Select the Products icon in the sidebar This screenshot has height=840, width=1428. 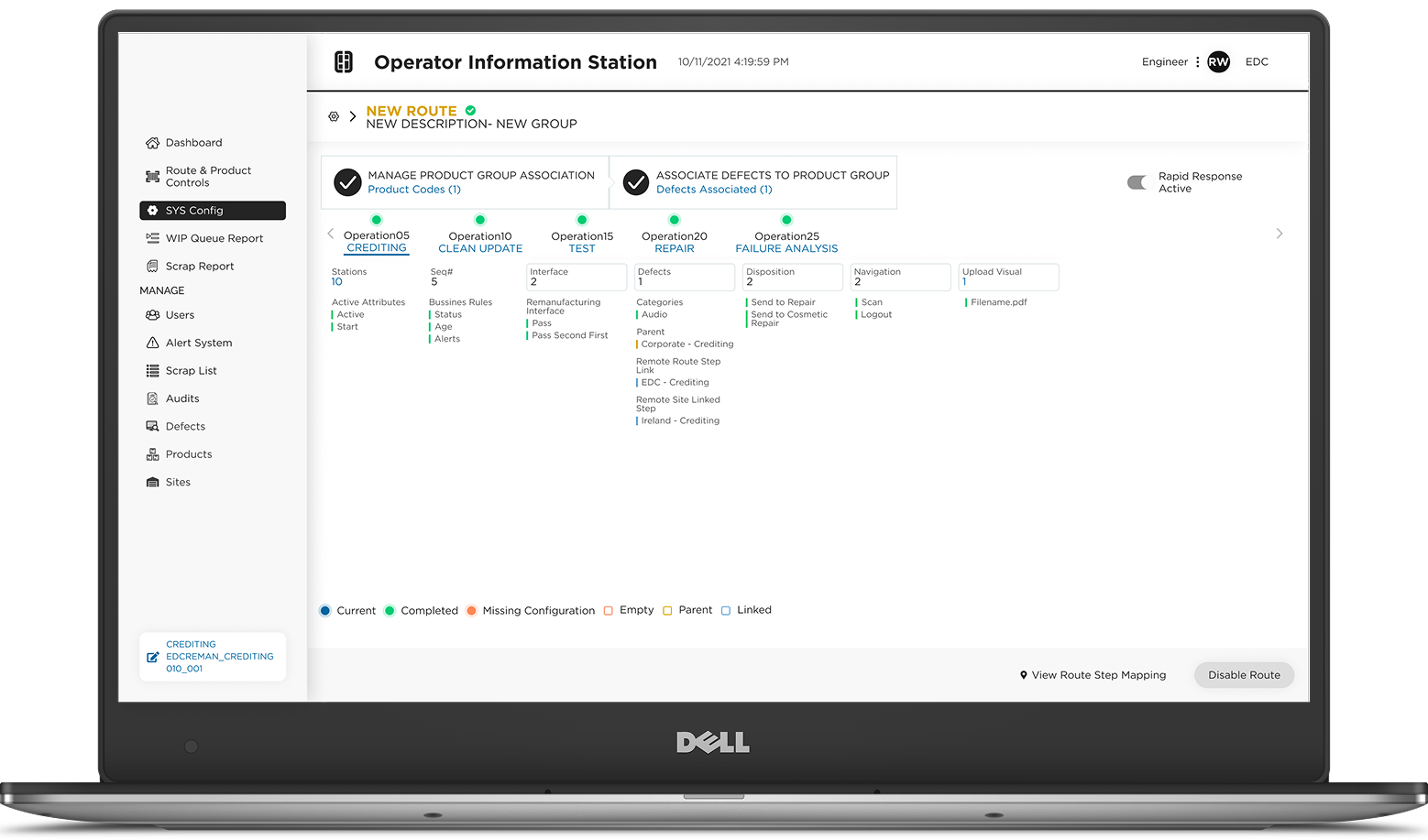pos(152,453)
